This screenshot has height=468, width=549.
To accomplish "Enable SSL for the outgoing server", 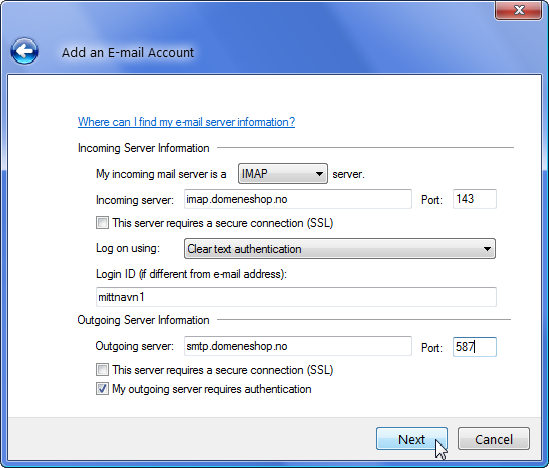I will pyautogui.click(x=102, y=370).
